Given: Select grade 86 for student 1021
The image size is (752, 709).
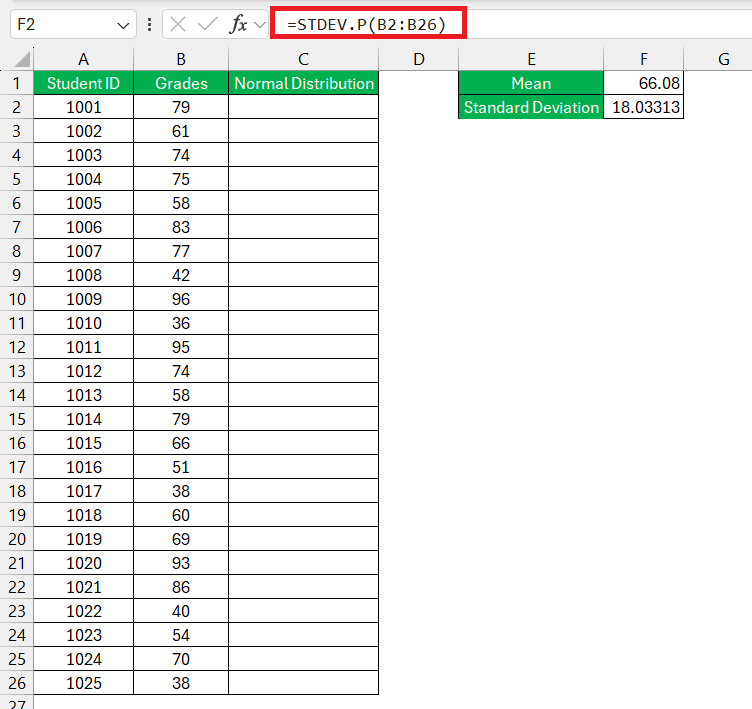Looking at the screenshot, I should [181, 587].
